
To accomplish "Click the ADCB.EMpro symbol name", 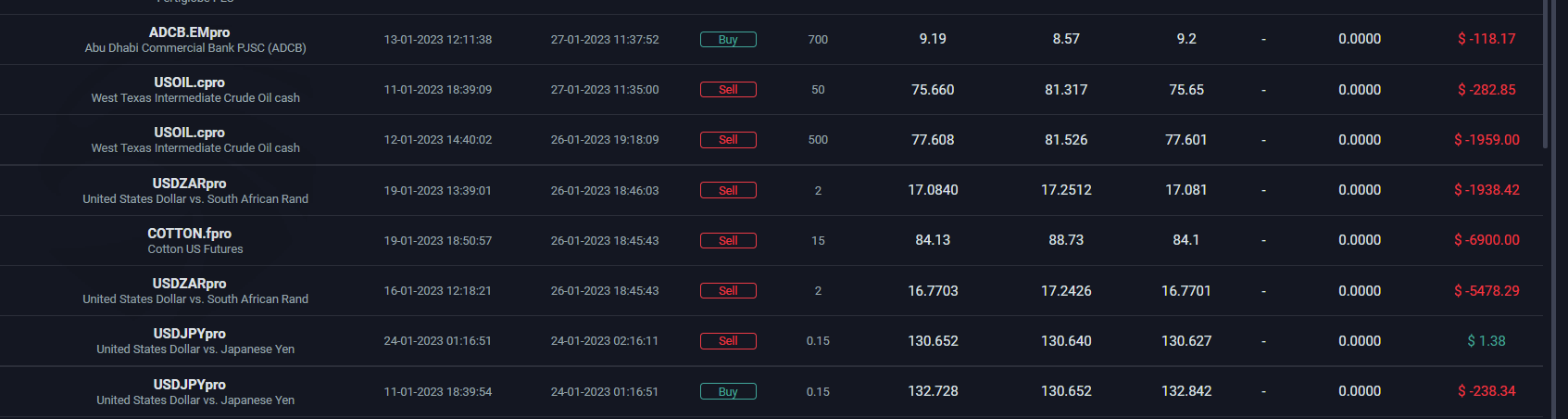I will (189, 32).
